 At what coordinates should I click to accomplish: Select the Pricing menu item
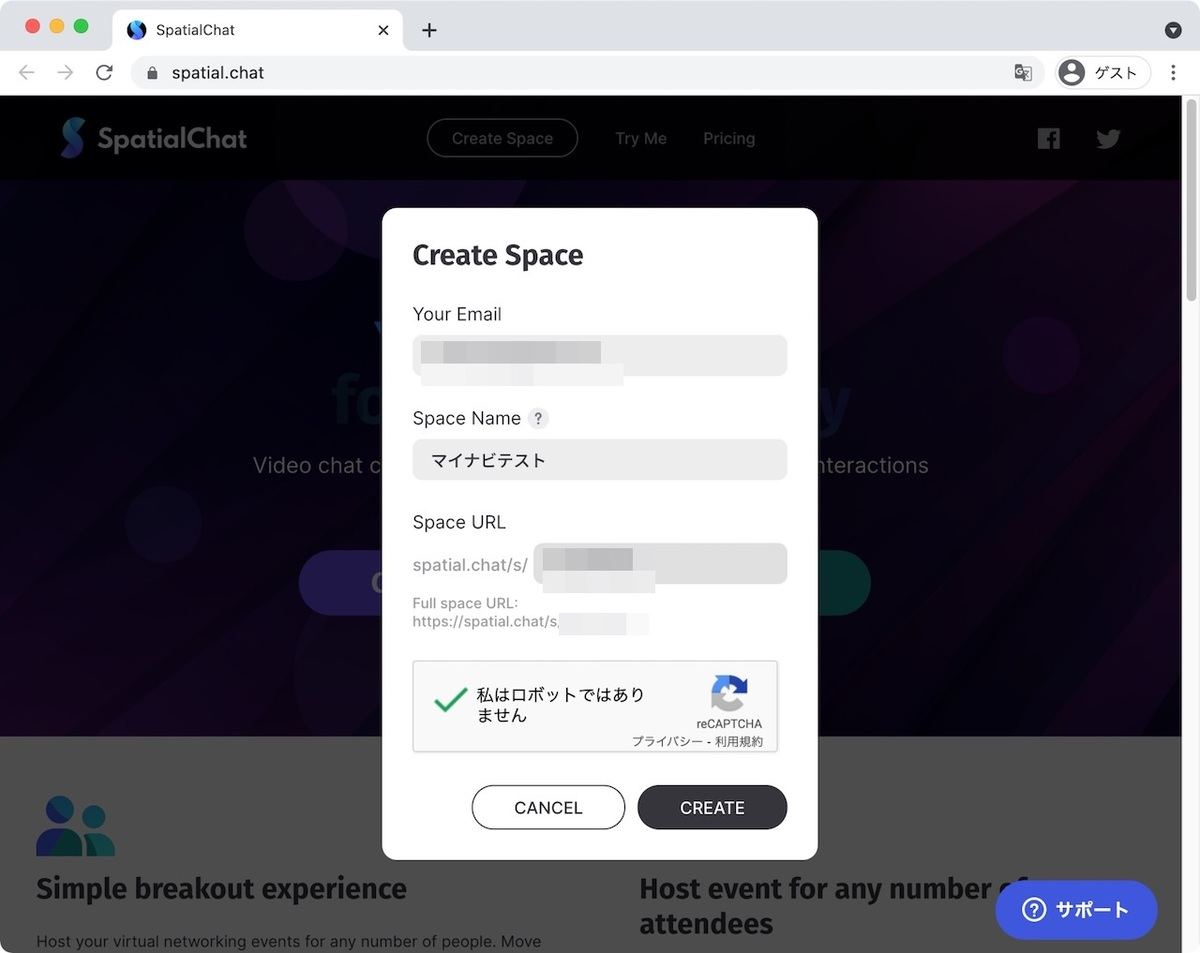click(x=729, y=139)
